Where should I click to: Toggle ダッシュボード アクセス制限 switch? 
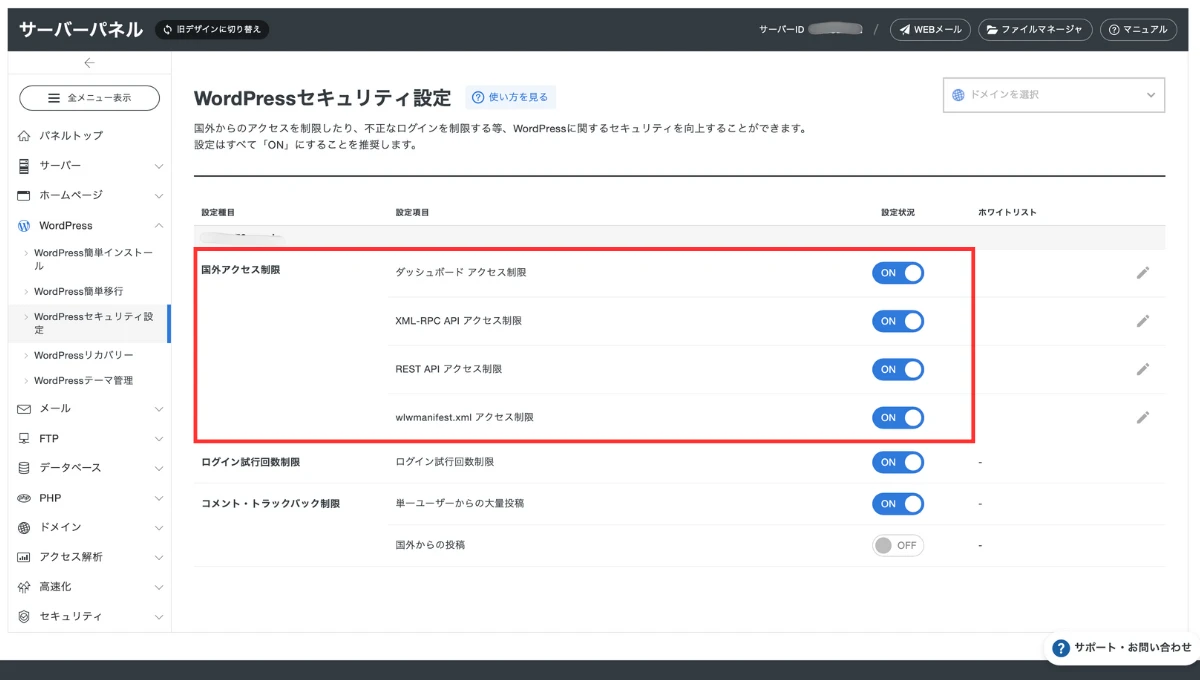898,273
